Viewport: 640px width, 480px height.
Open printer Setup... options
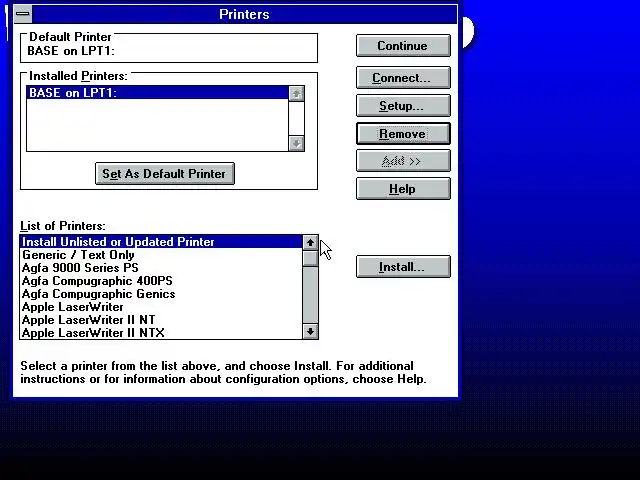tap(403, 106)
